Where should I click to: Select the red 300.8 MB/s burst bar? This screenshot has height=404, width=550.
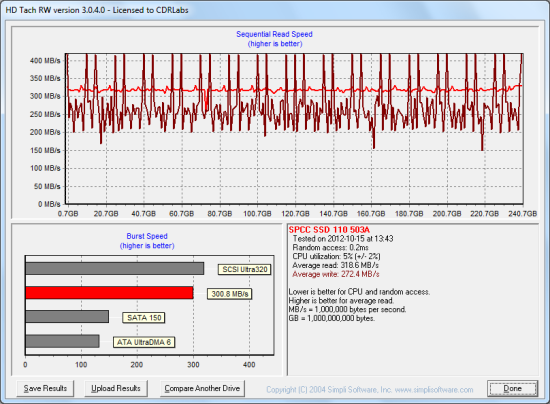point(109,293)
